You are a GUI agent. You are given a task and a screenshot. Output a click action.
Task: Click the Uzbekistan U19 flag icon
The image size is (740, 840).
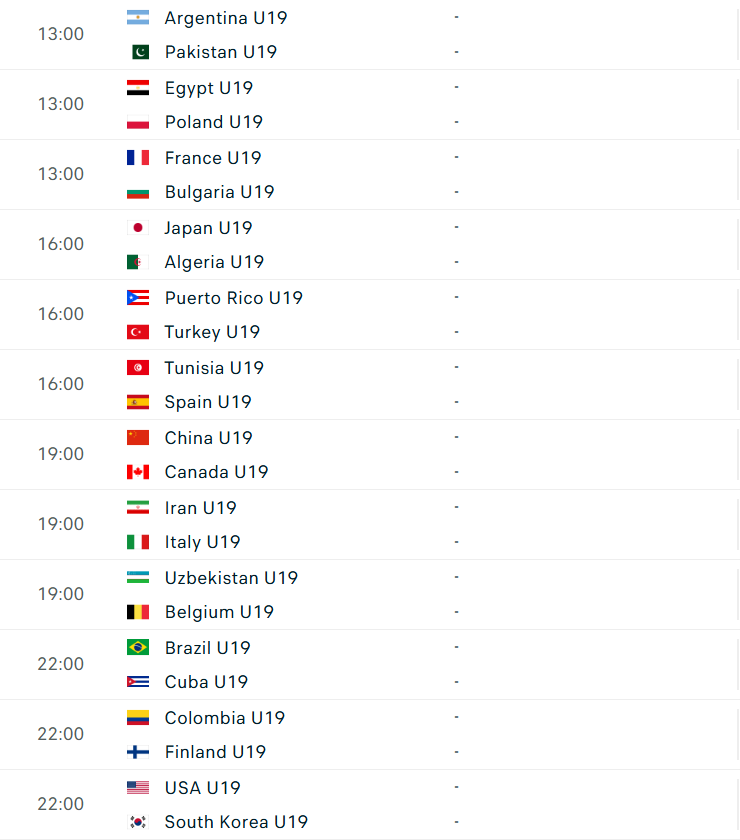[x=138, y=578]
